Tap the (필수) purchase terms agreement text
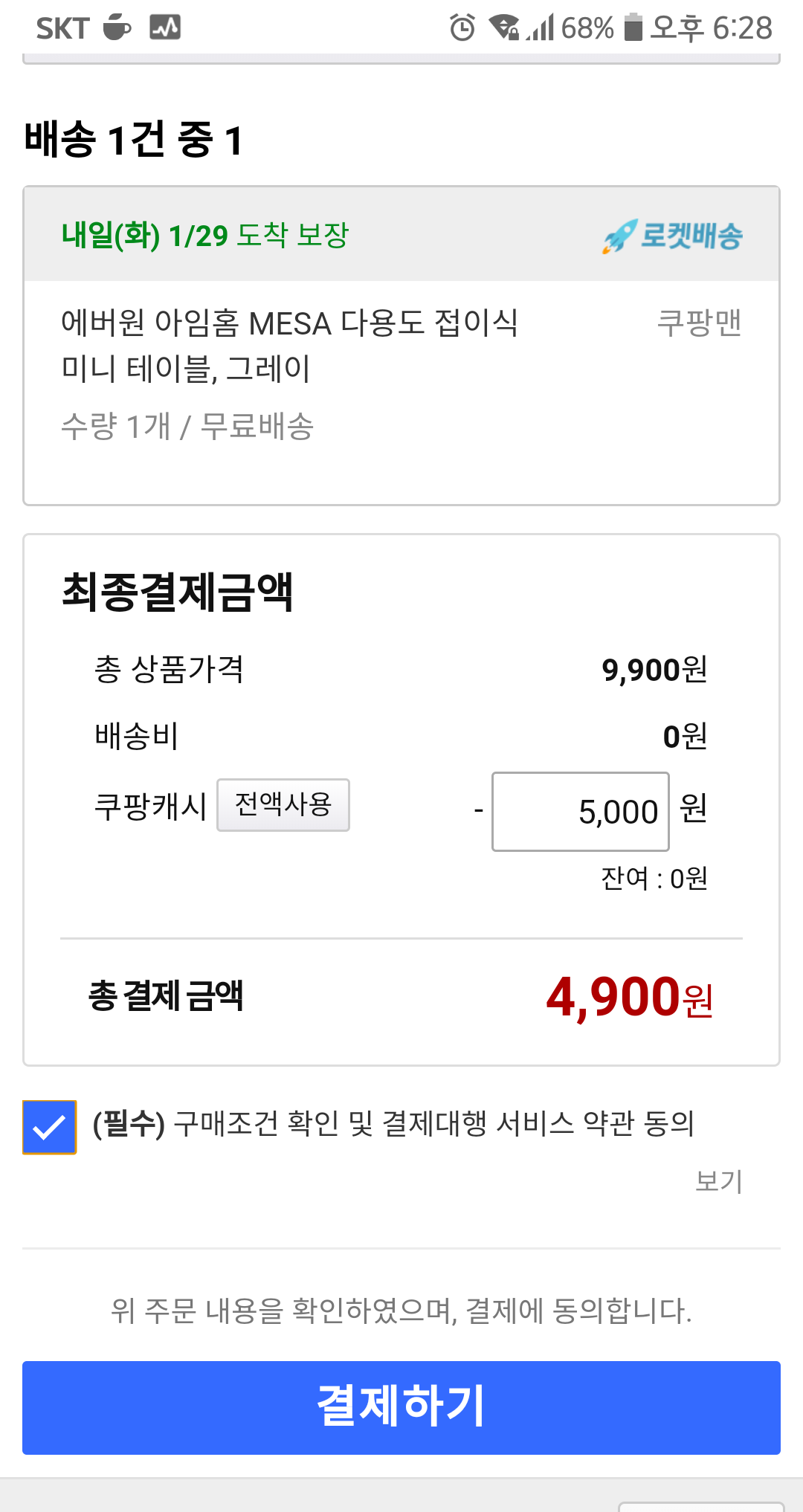The width and height of the screenshot is (803, 1512). pyautogui.click(x=393, y=1123)
